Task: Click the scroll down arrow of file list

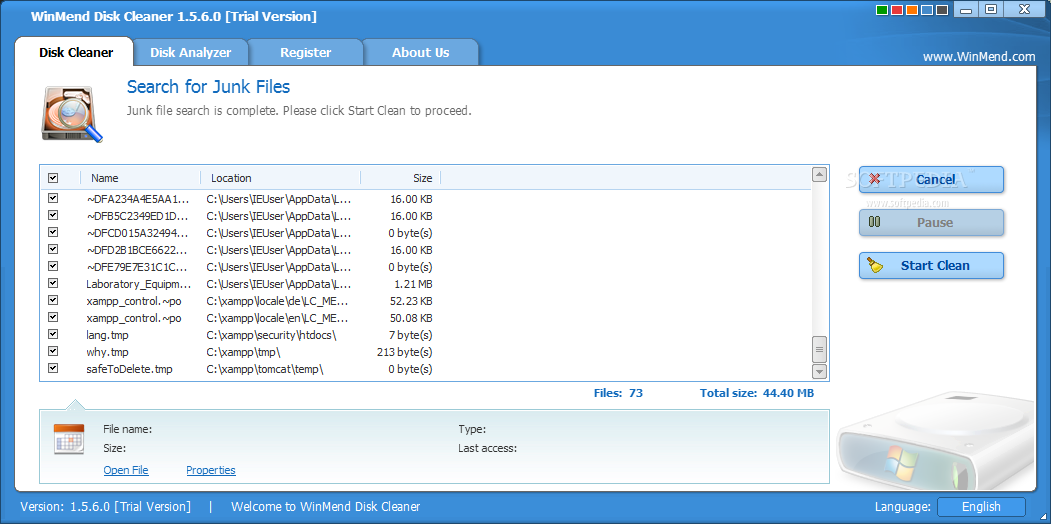Action: coord(819,371)
